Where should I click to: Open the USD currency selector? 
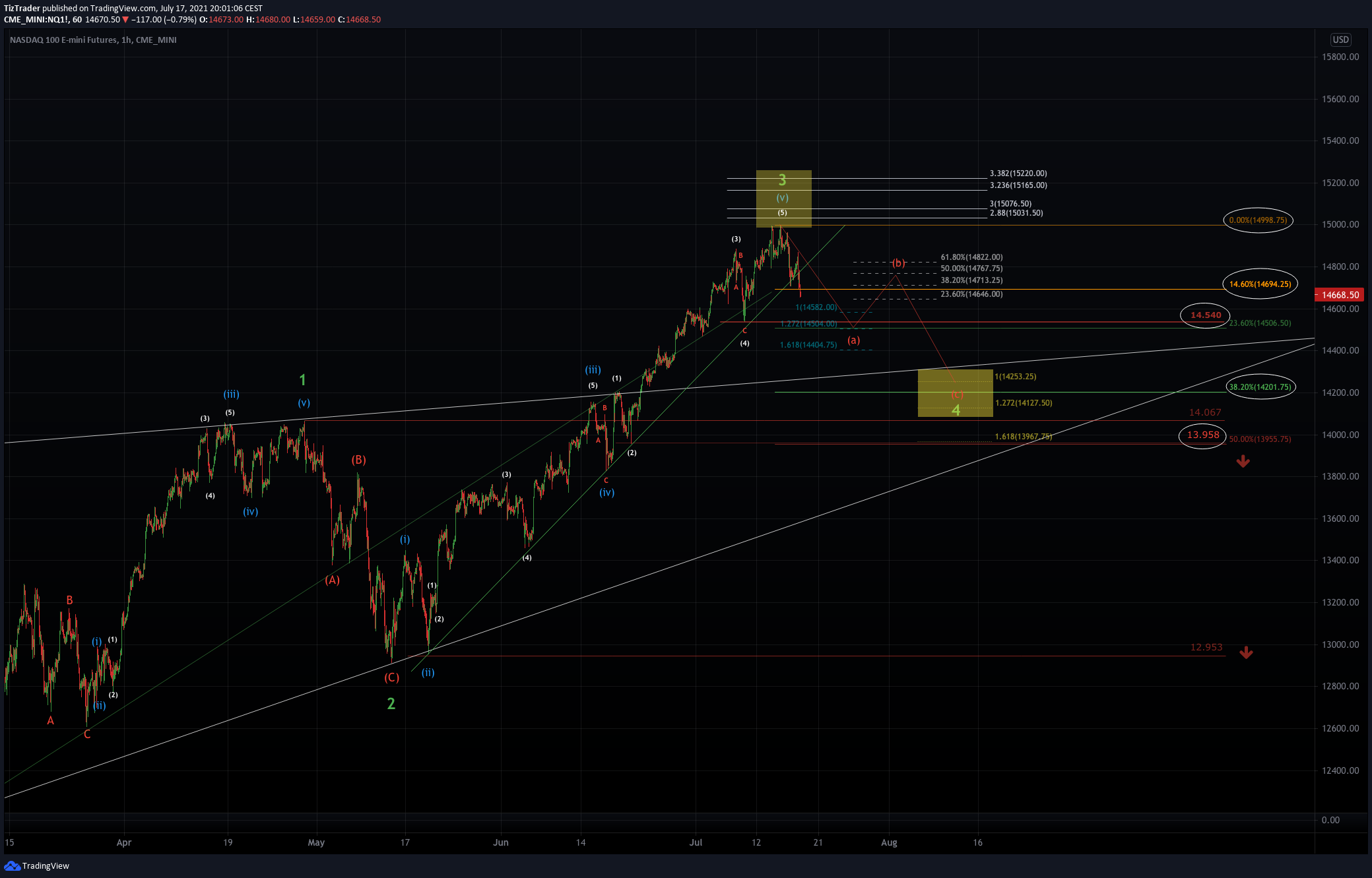click(x=1340, y=40)
